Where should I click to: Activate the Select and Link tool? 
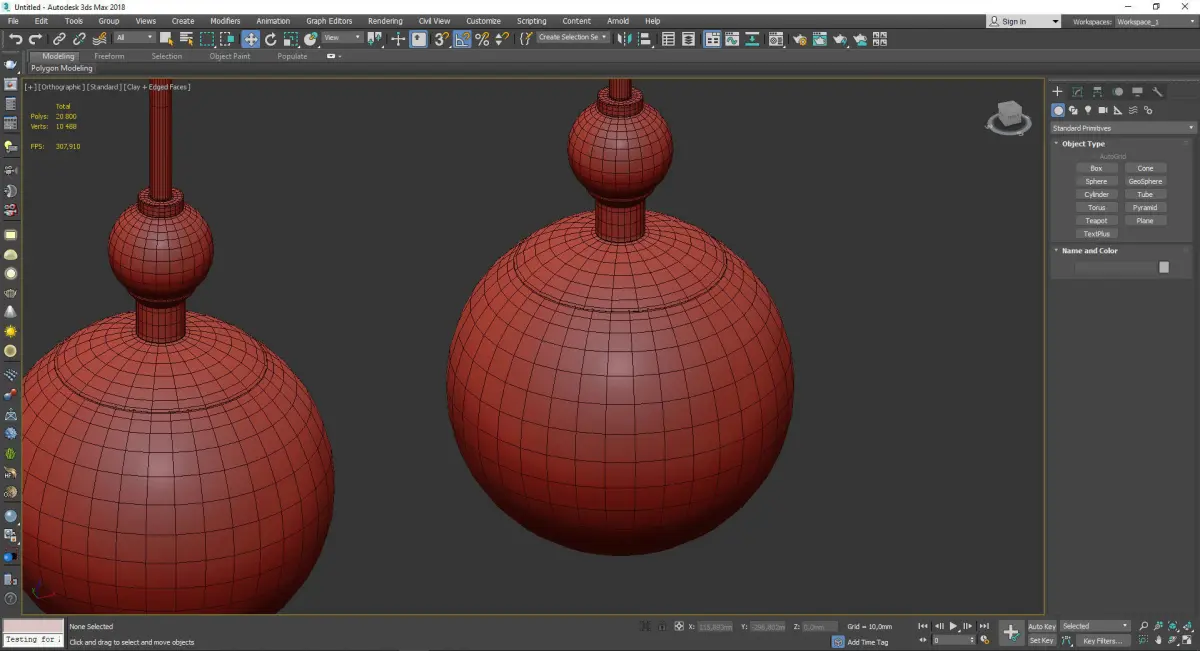60,39
